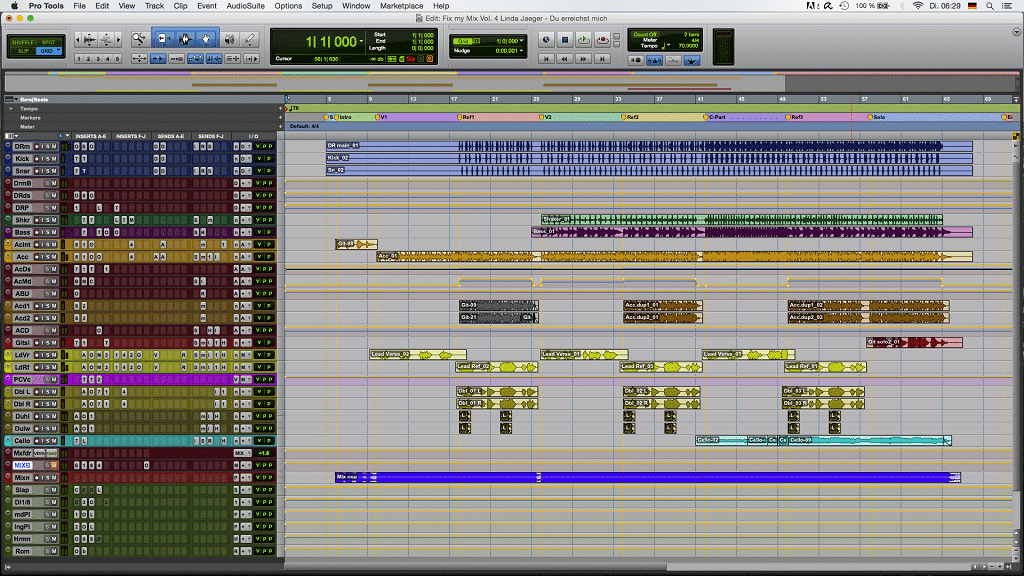Click Go to End transport button

[602, 59]
